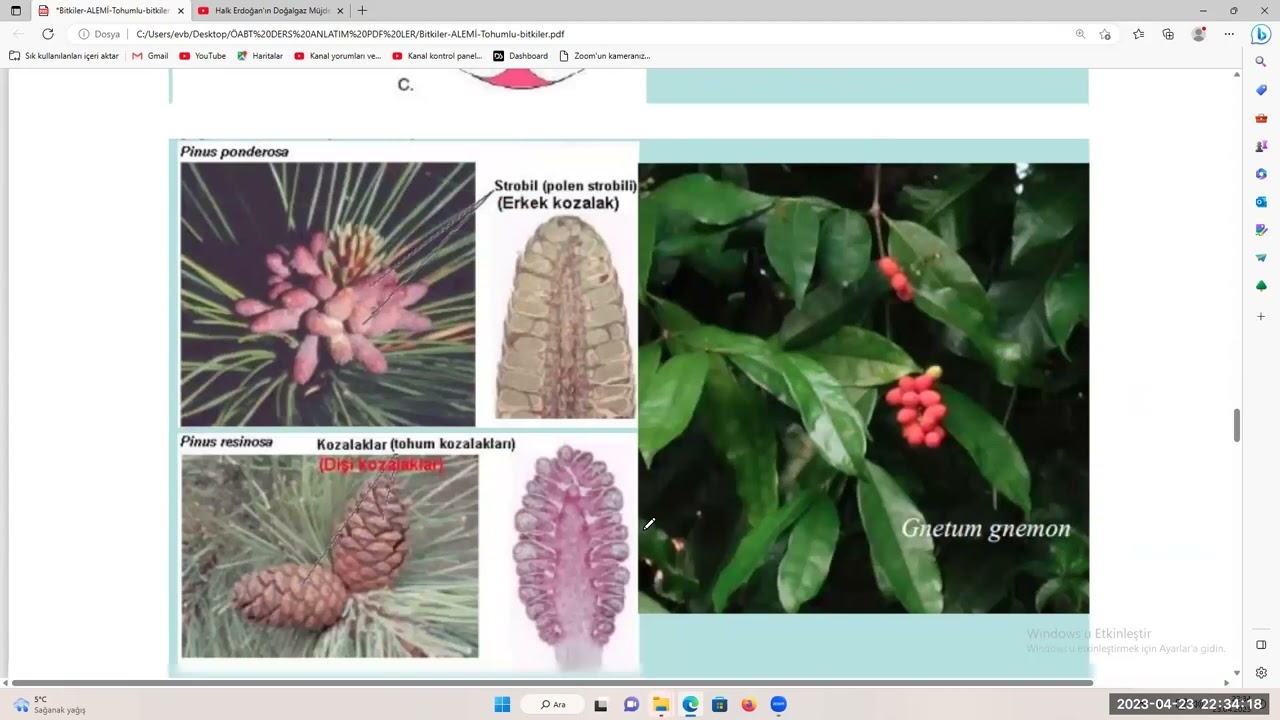1280x720 pixels.
Task: Open Collections in the toolbar
Action: 1168,34
